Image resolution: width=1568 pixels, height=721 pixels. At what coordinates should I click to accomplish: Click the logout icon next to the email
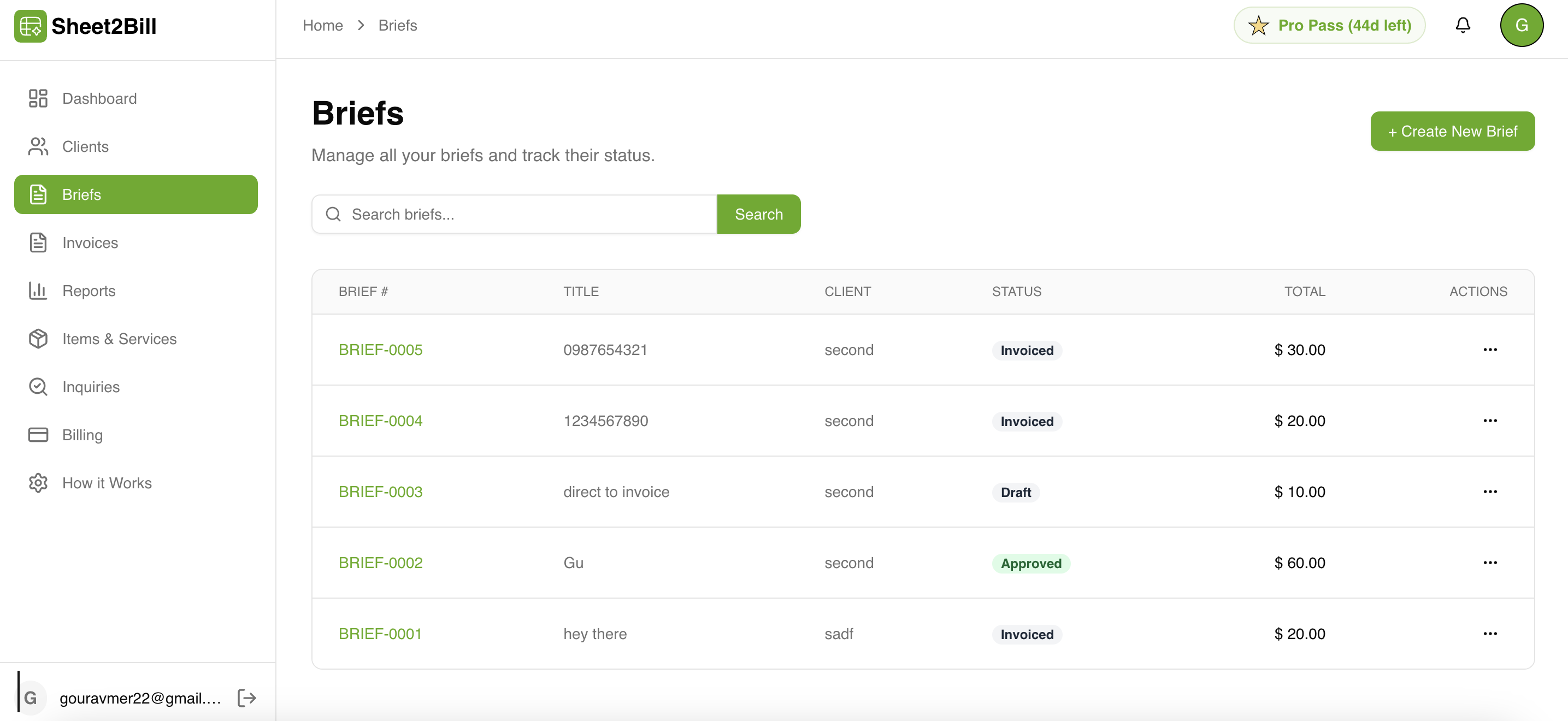[x=246, y=698]
